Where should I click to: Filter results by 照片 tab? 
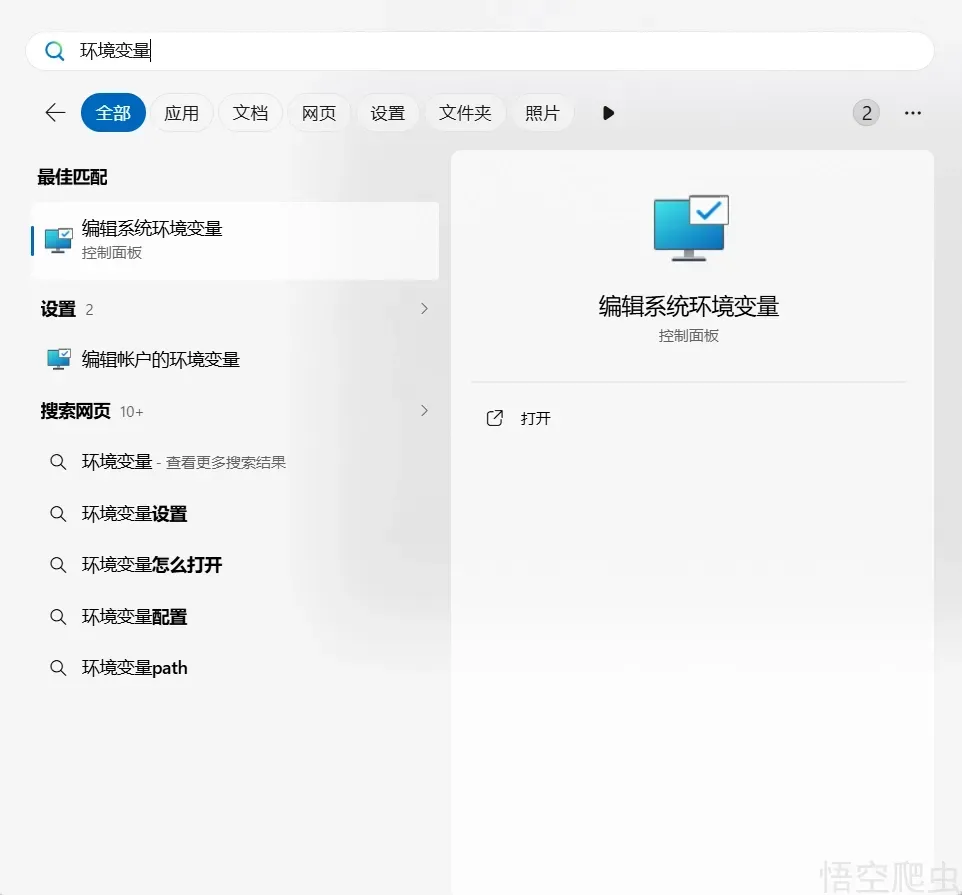[x=542, y=113]
